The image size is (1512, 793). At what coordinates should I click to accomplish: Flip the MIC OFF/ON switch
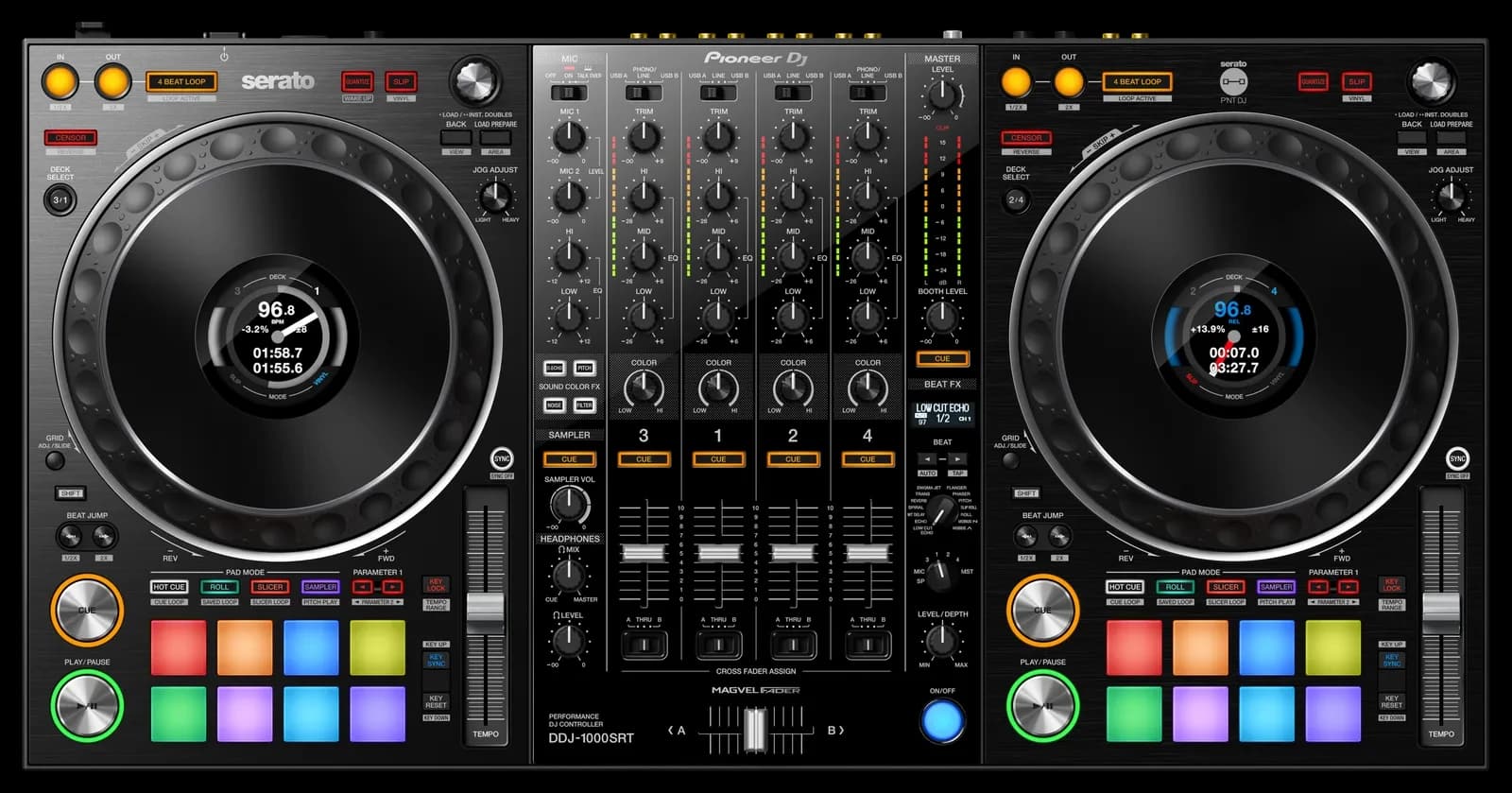[x=569, y=93]
